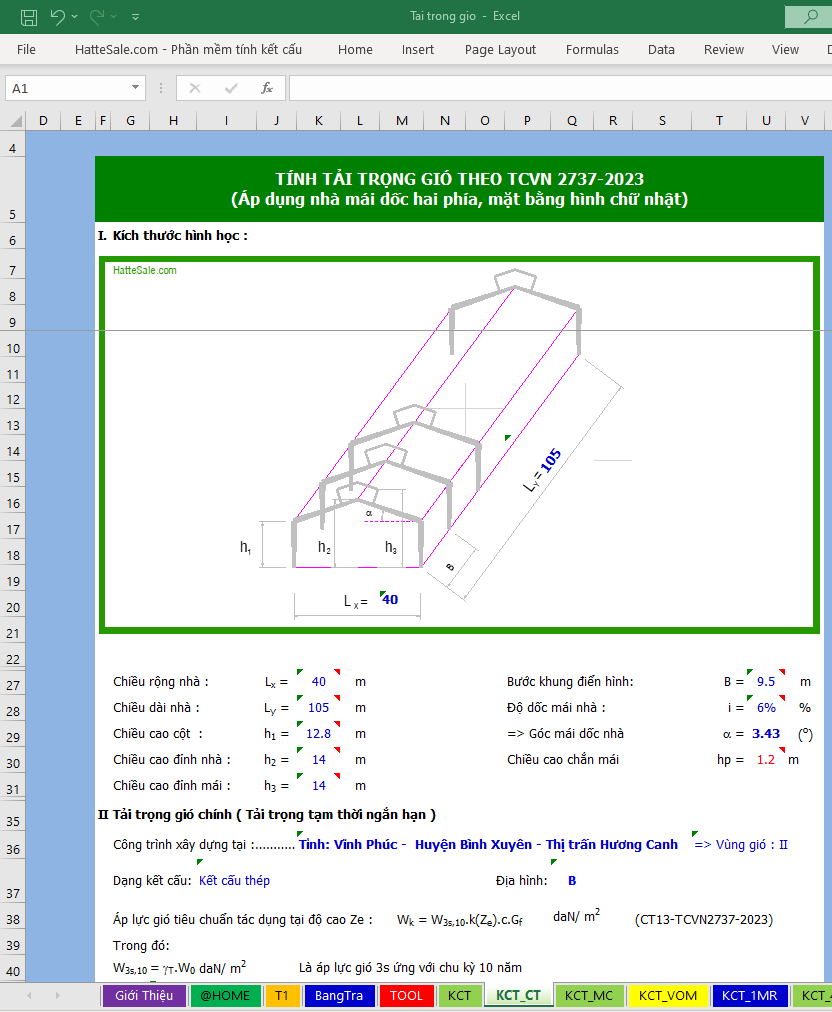832x1012 pixels.
Task: Click the roof slope cell 6%
Action: pos(766,707)
